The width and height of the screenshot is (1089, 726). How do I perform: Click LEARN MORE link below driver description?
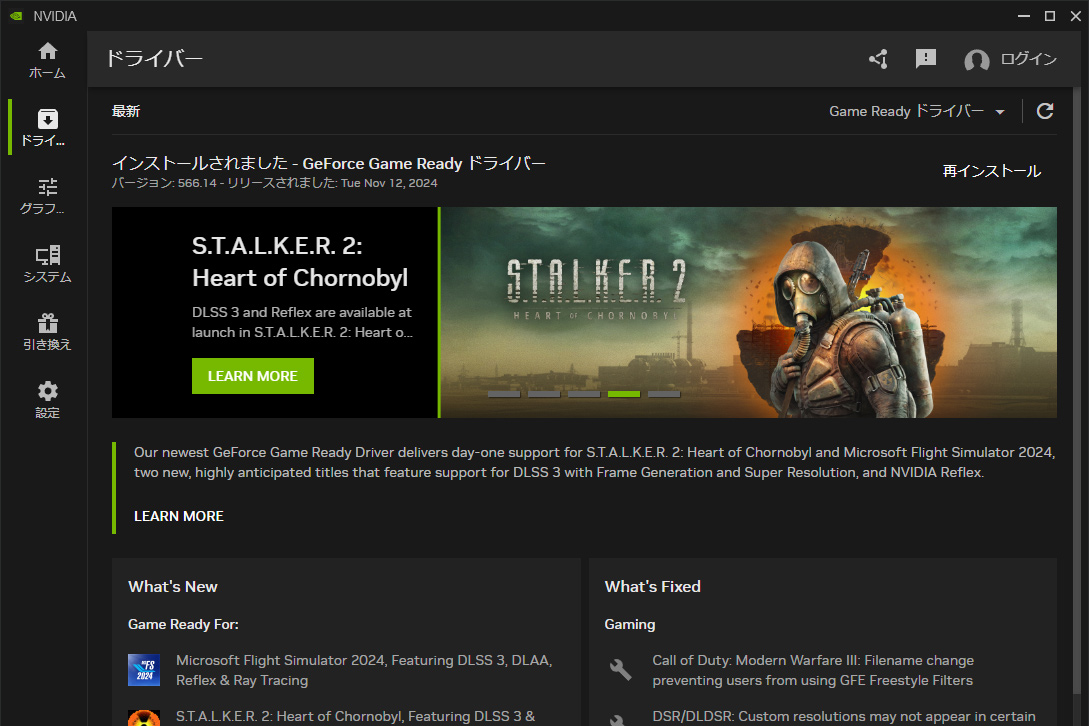[x=178, y=516]
